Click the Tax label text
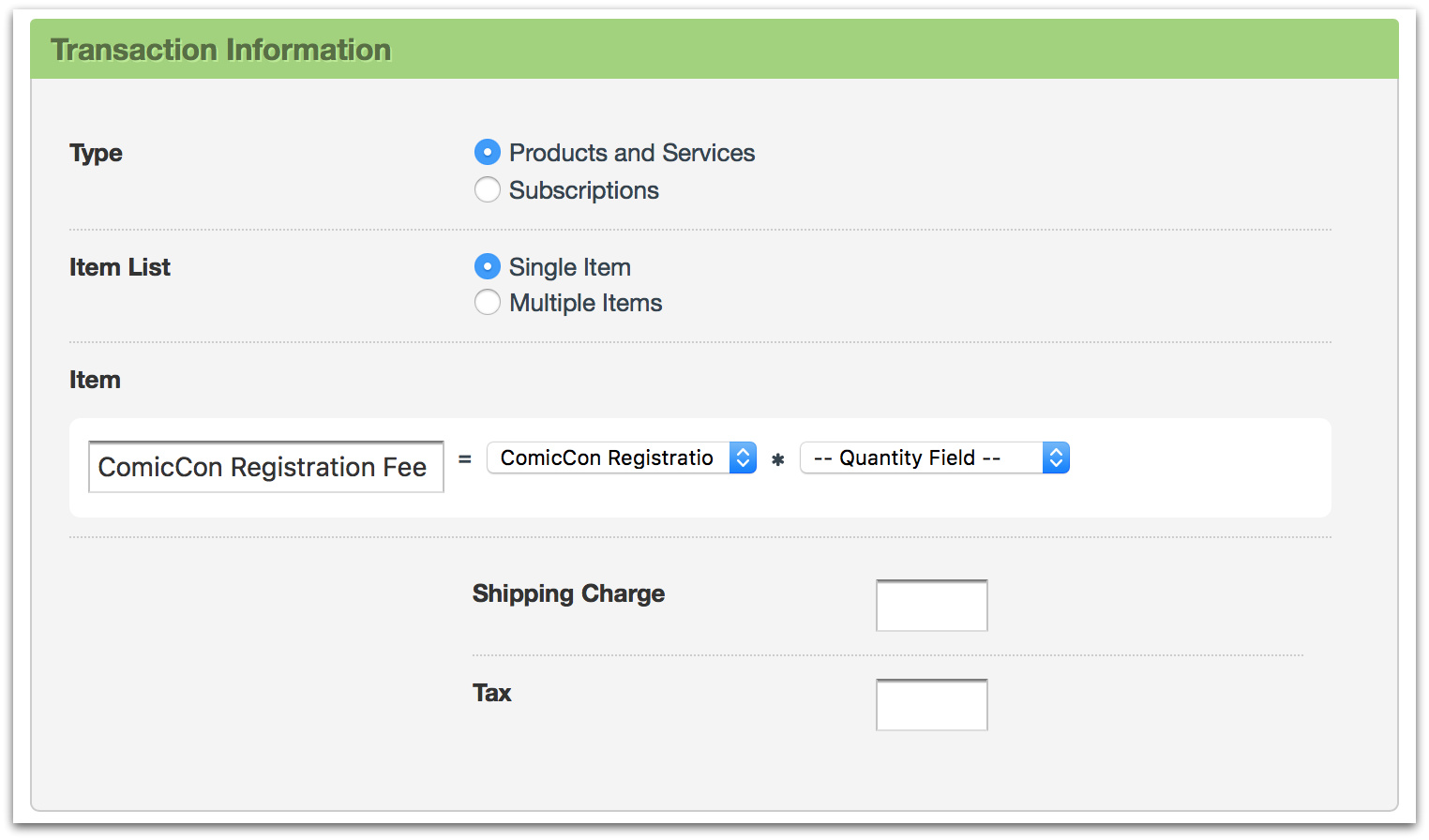This screenshot has height=840, width=1429. pos(491,693)
